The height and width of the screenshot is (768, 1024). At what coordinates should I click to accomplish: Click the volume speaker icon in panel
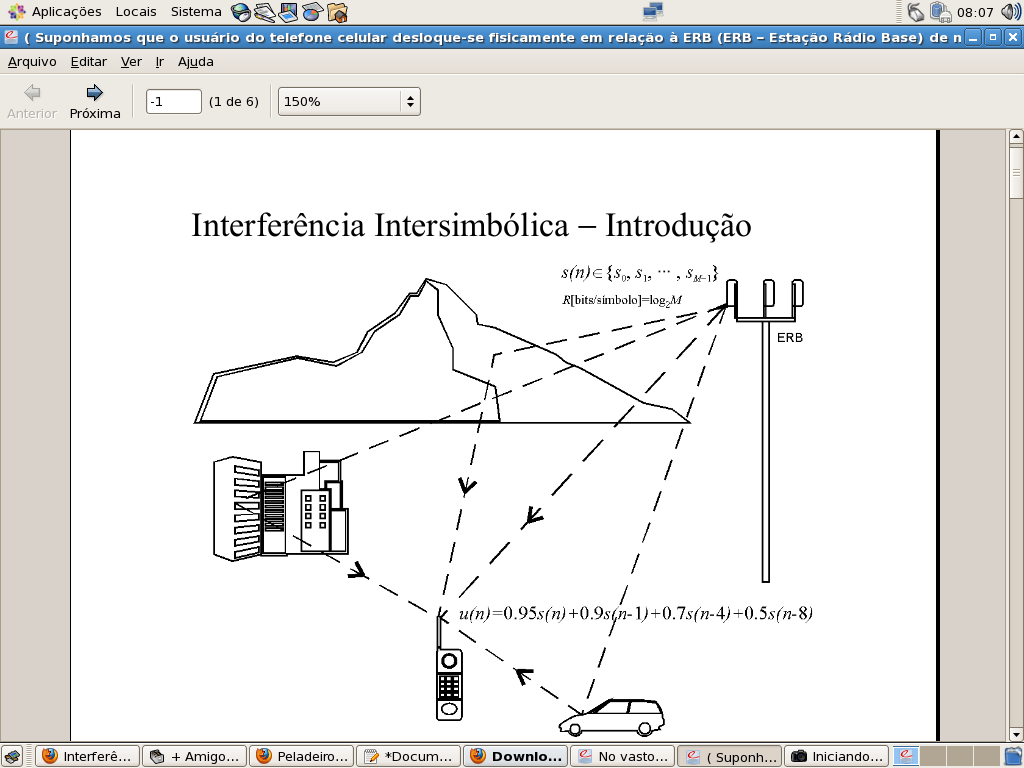[x=1010, y=12]
